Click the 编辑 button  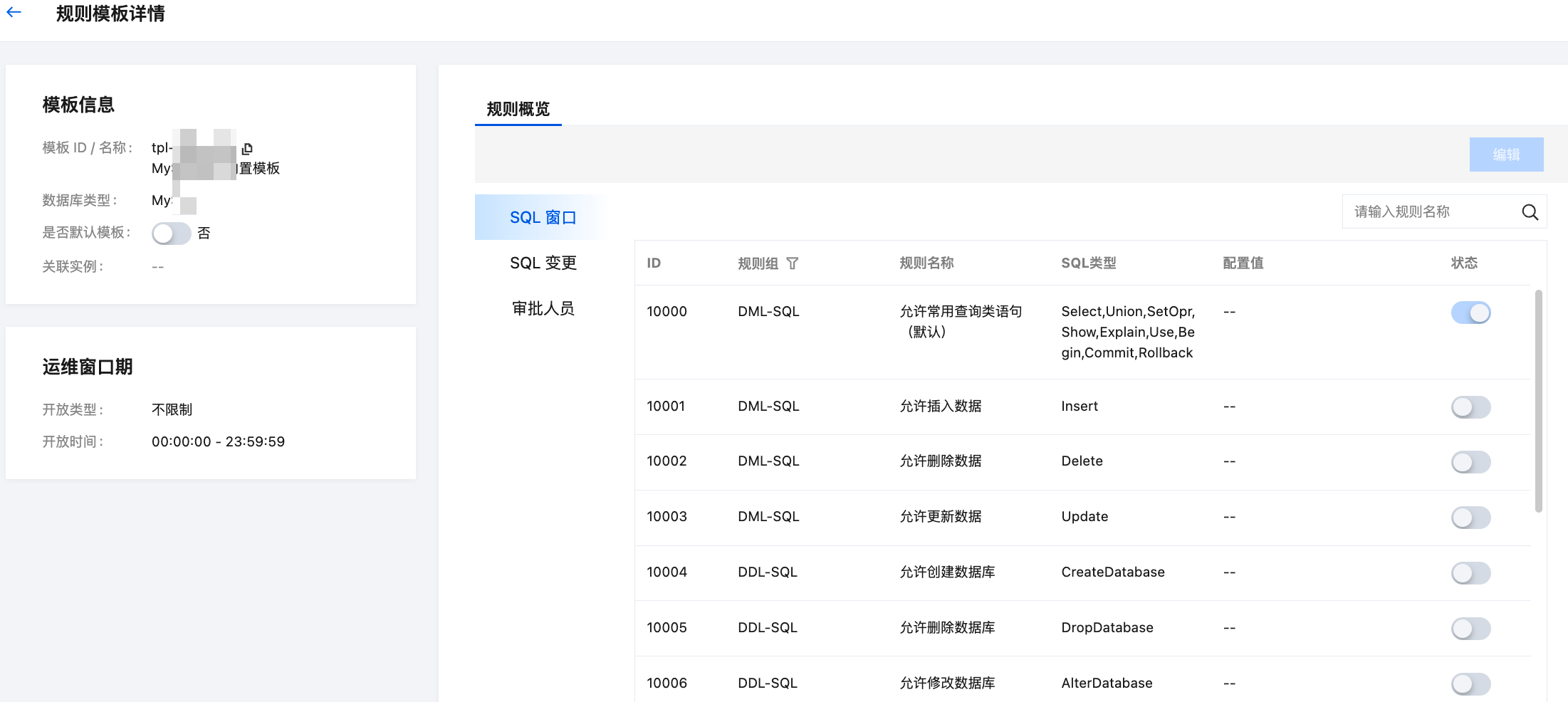click(1506, 154)
